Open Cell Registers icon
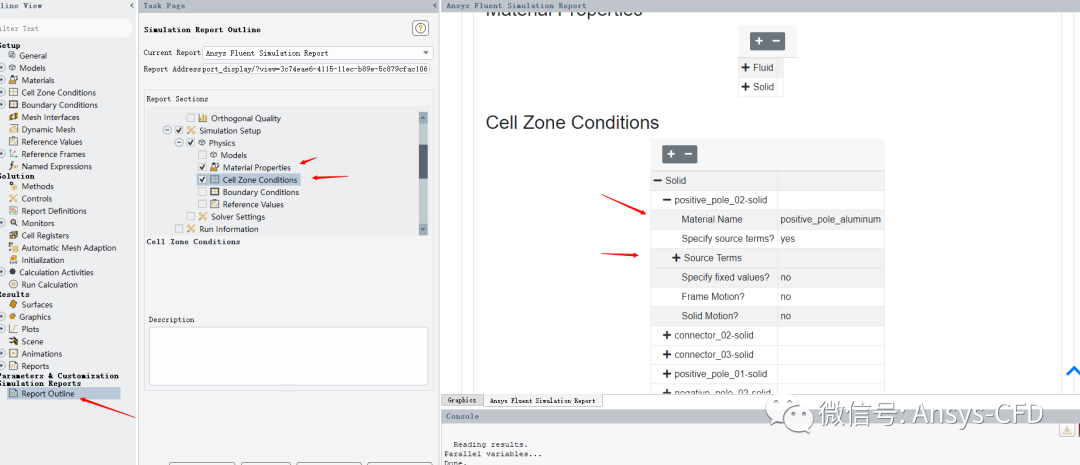 pos(14,236)
